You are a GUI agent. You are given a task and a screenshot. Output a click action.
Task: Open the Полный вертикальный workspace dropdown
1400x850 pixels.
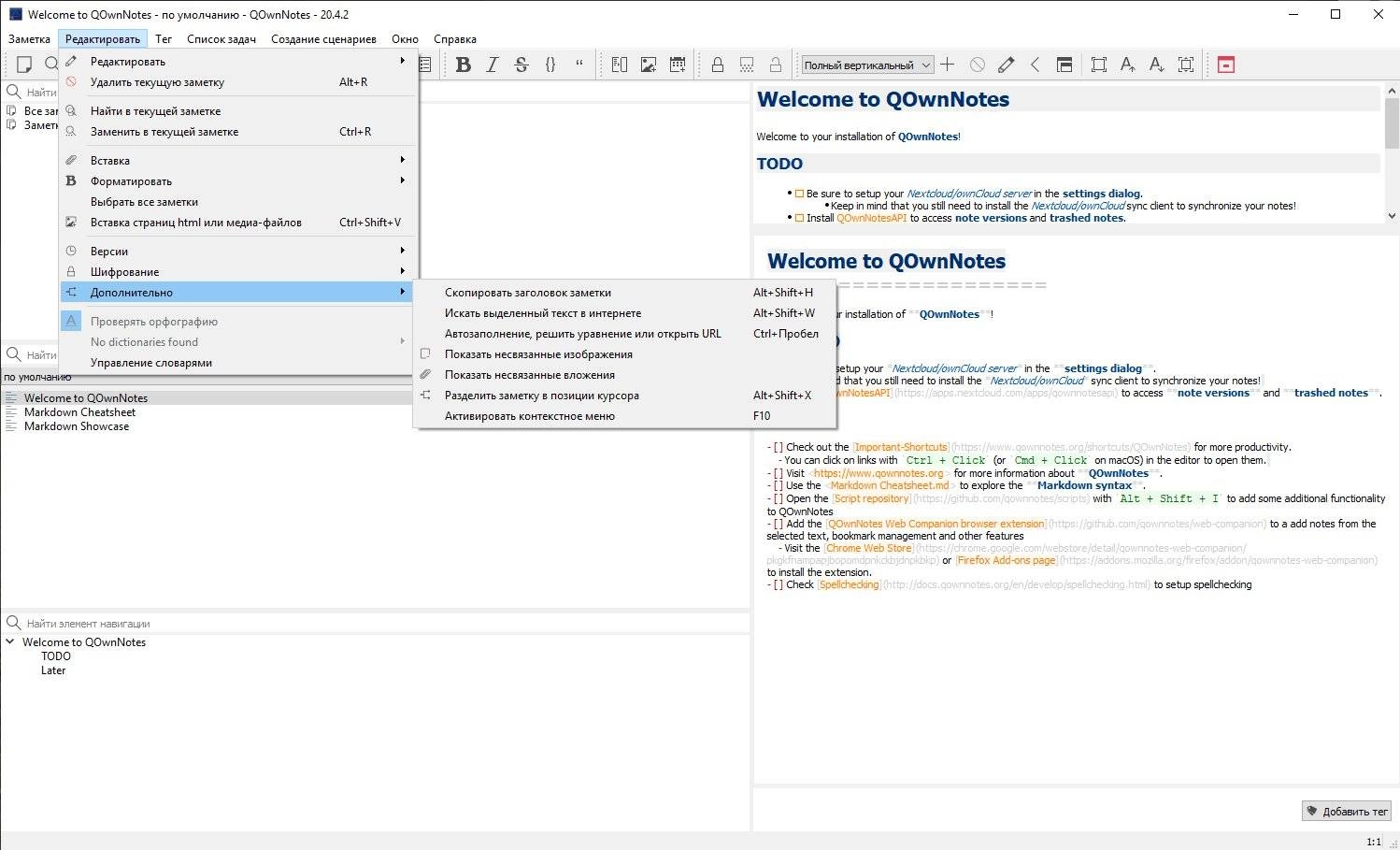pos(867,65)
